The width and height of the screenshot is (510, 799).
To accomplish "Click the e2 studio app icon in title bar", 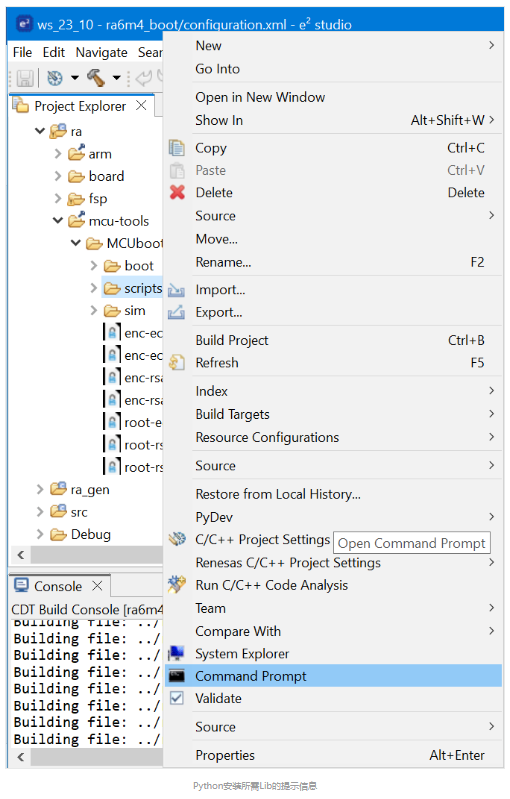I will (x=23, y=23).
